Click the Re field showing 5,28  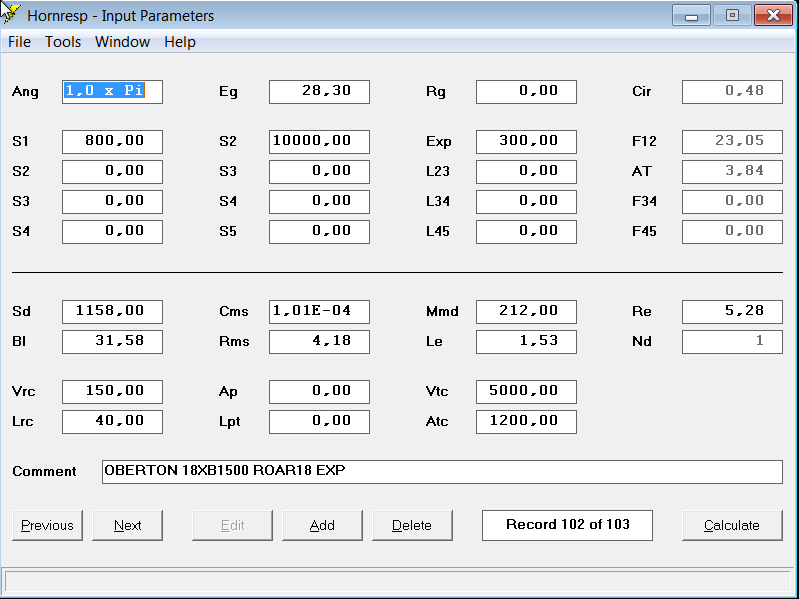[x=732, y=312]
